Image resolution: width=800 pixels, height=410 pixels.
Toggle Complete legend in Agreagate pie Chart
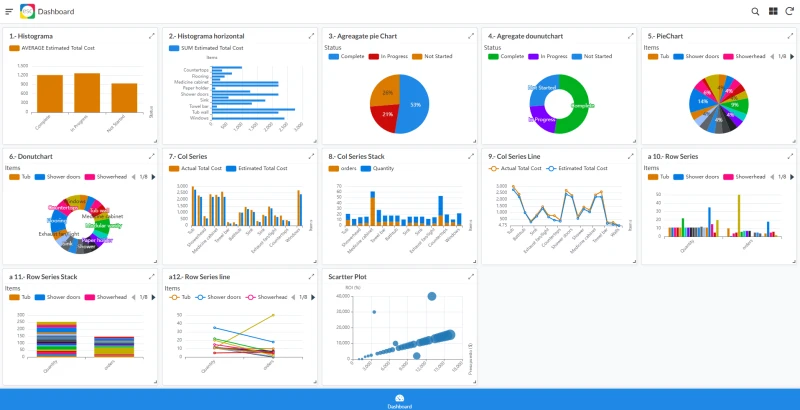(346, 56)
